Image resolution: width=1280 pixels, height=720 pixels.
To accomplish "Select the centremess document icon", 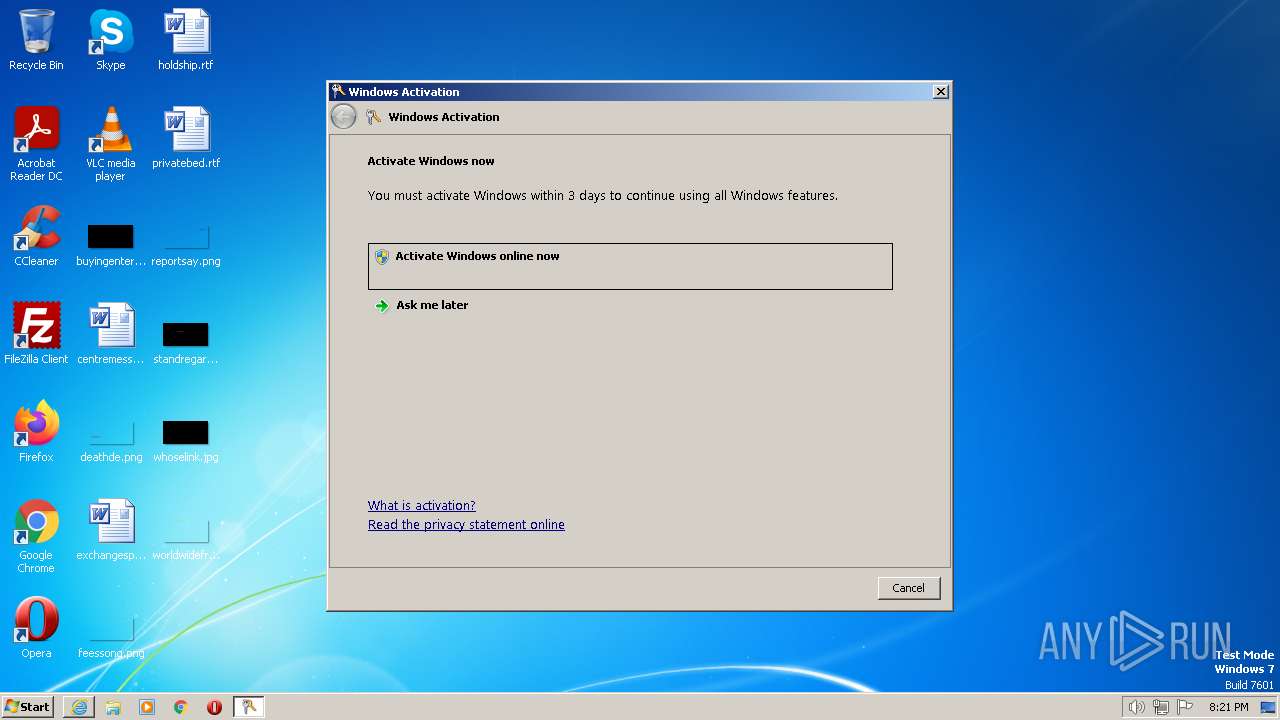I will click(x=110, y=334).
